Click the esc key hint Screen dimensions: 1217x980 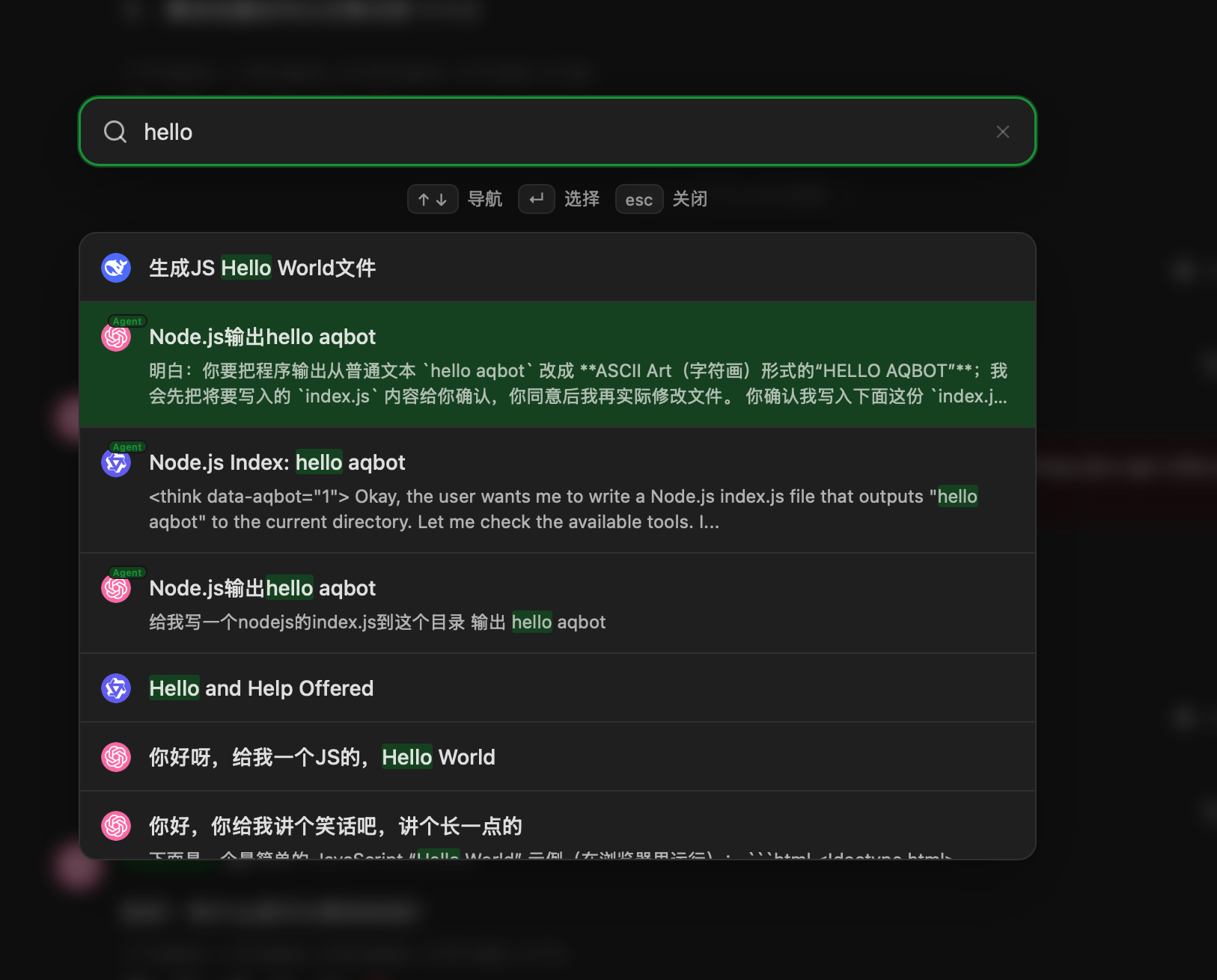point(639,199)
